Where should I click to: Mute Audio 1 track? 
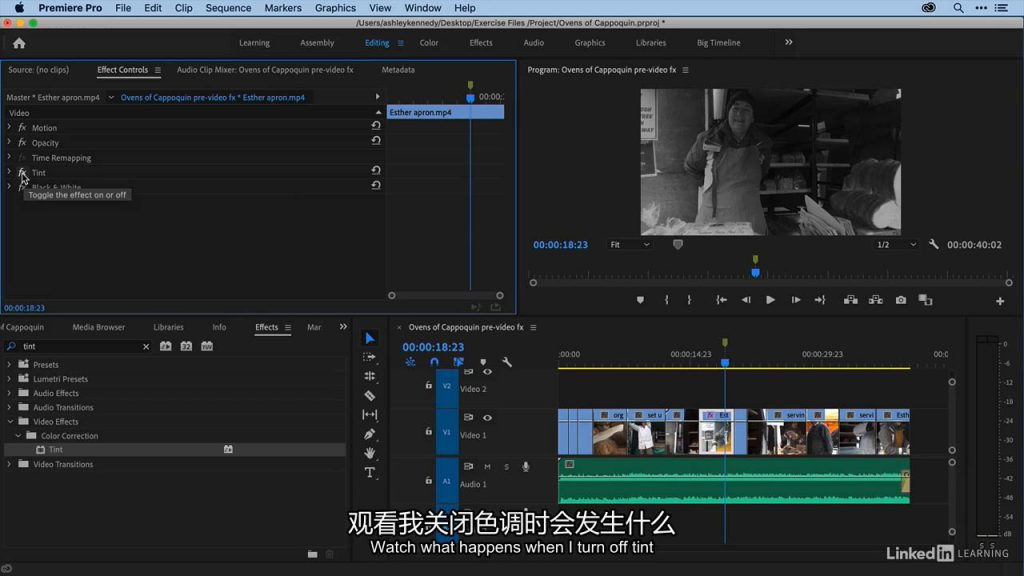[487, 467]
